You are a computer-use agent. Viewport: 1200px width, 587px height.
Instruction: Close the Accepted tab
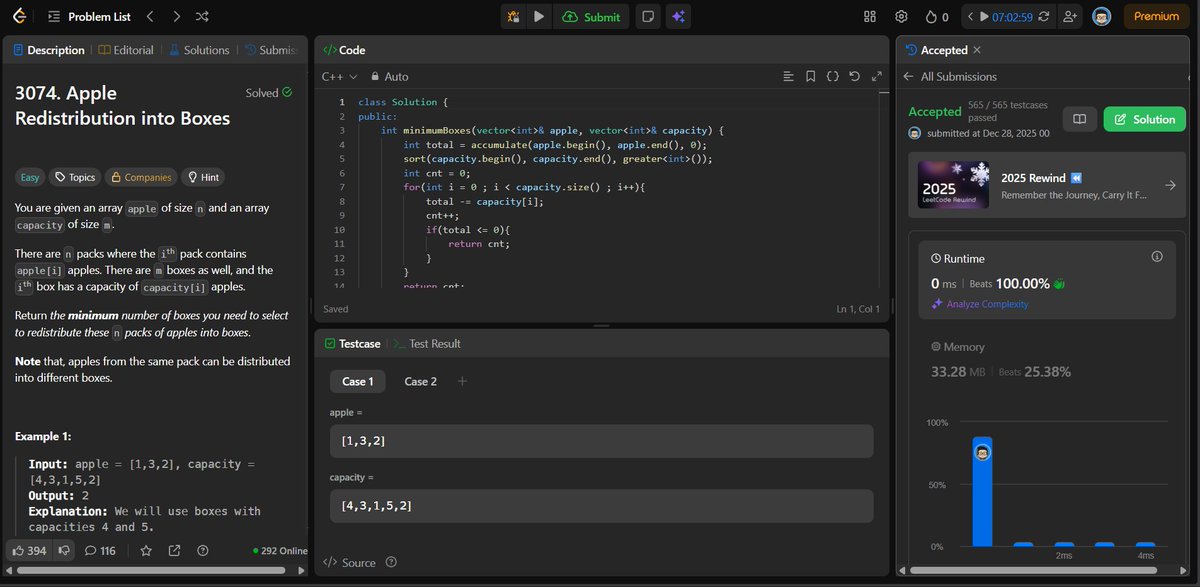(x=977, y=50)
